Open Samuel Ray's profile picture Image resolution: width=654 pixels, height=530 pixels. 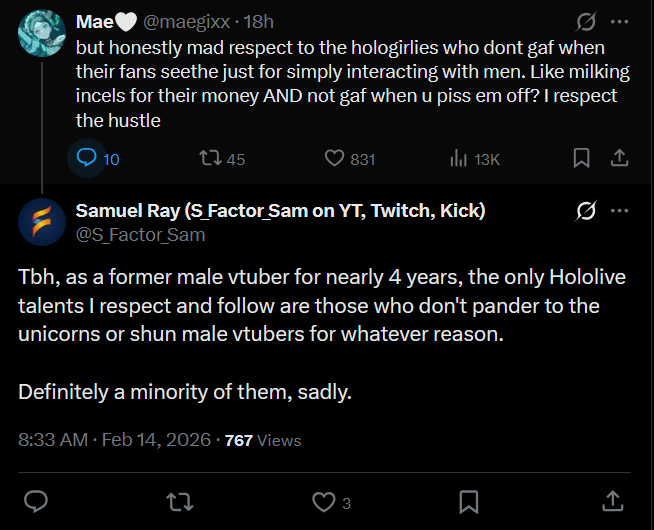[40, 223]
